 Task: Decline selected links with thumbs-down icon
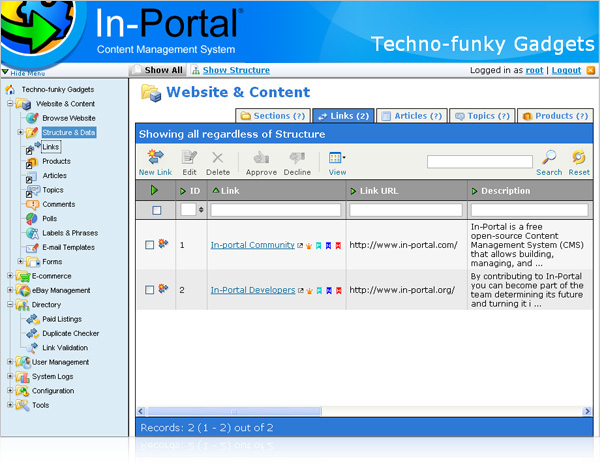297,158
